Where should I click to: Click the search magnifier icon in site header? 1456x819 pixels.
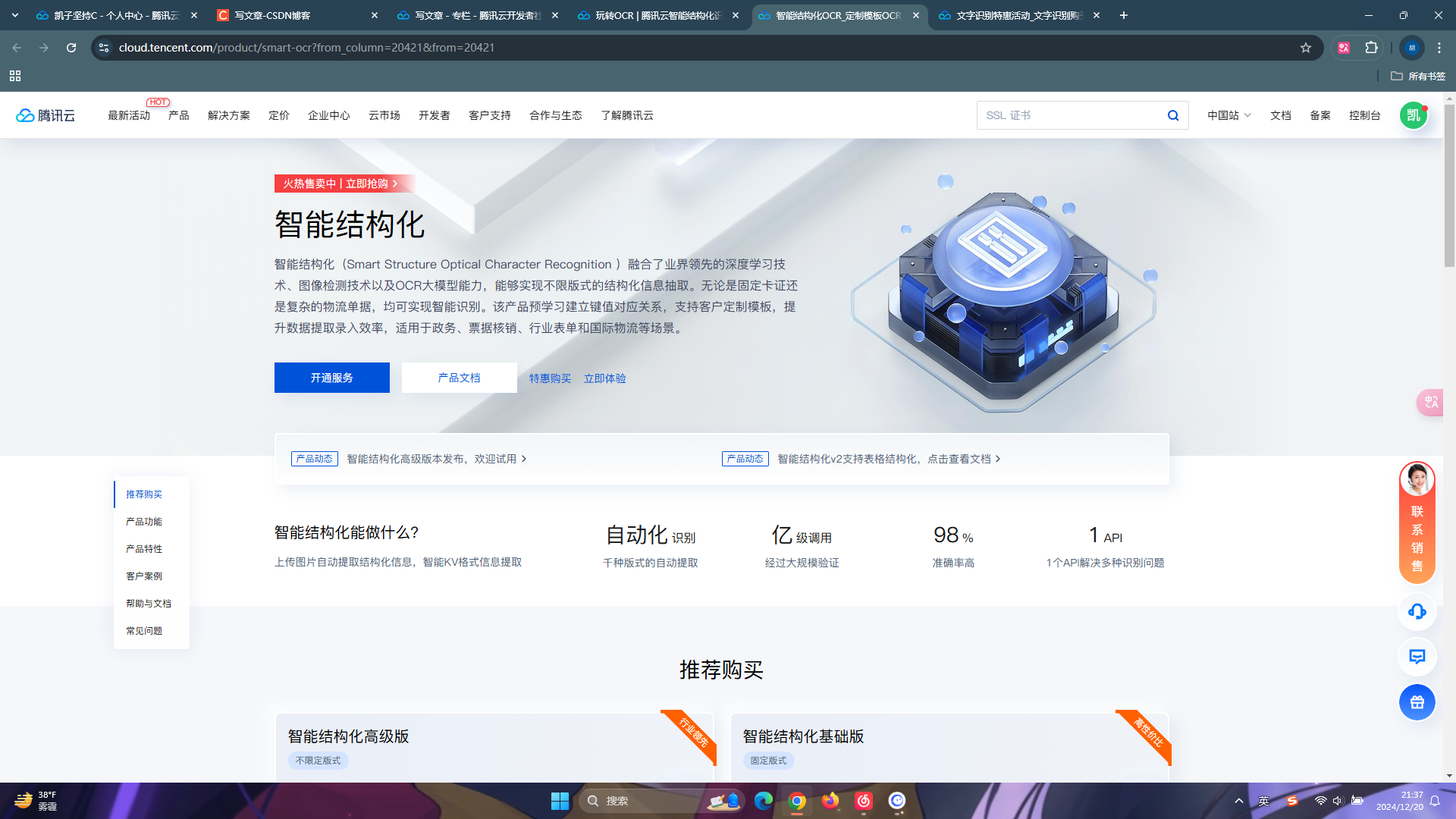tap(1173, 115)
